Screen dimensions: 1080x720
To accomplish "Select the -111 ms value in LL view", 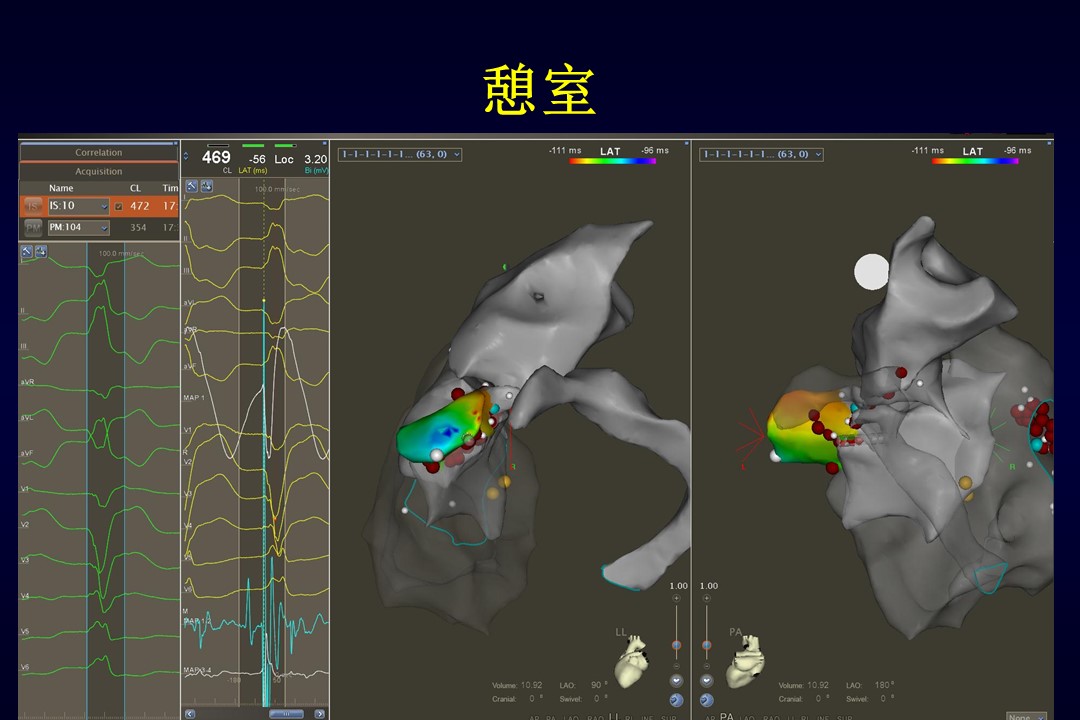I will coord(565,150).
